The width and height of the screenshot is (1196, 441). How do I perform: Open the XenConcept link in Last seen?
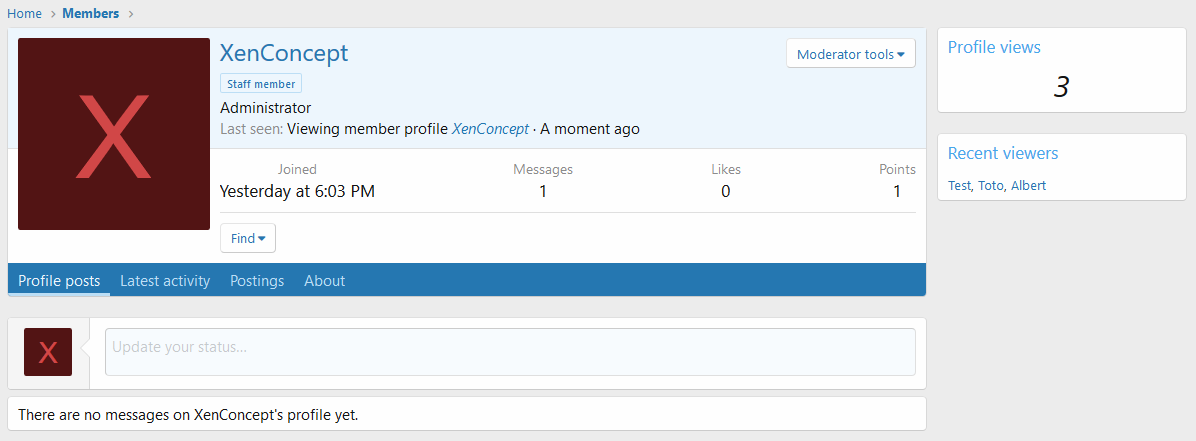[490, 129]
